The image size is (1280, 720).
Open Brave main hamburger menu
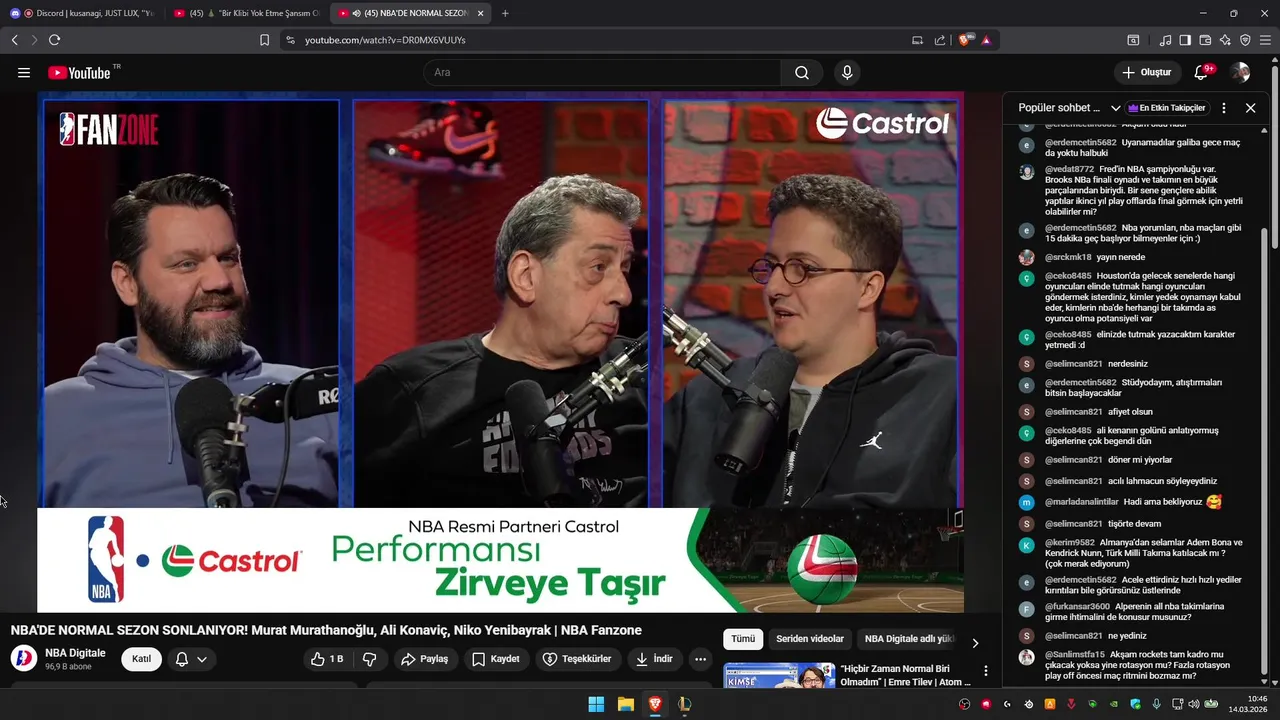pos(1265,40)
